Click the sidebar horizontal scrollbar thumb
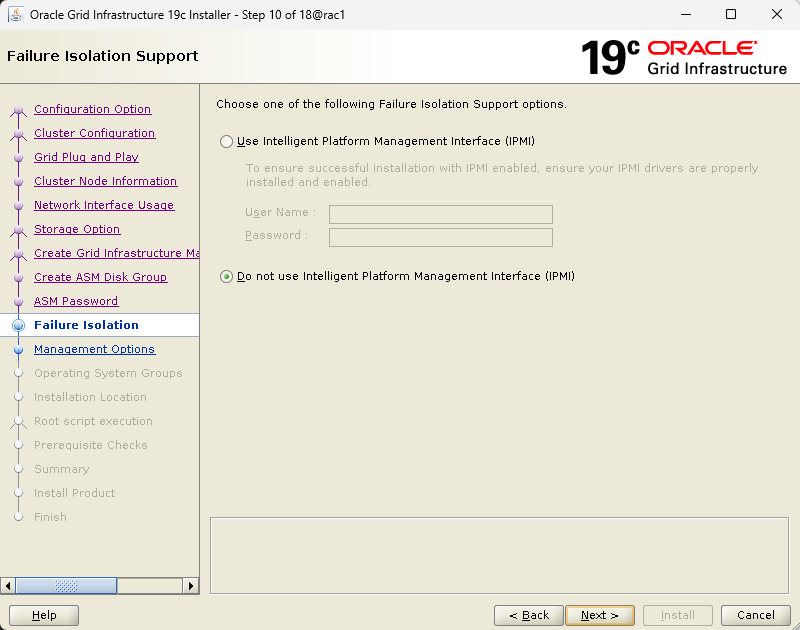 66,586
